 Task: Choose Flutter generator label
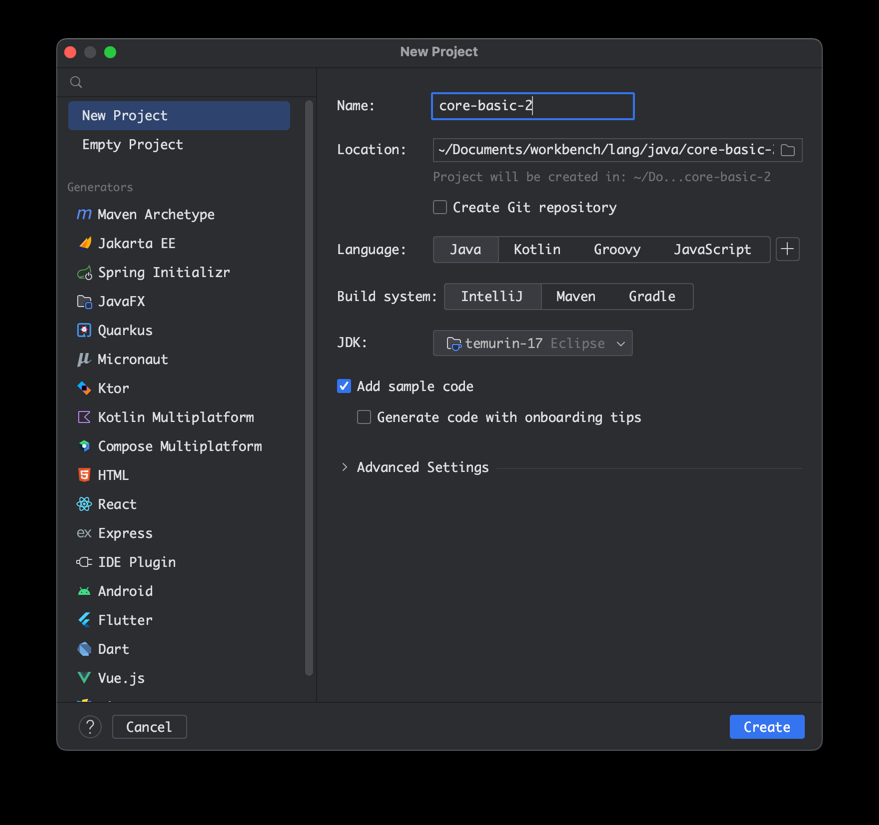pyautogui.click(x=125, y=620)
